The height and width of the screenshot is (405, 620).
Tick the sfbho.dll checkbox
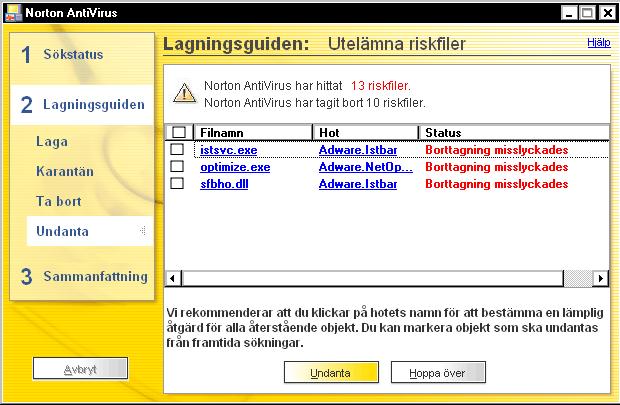point(177,183)
